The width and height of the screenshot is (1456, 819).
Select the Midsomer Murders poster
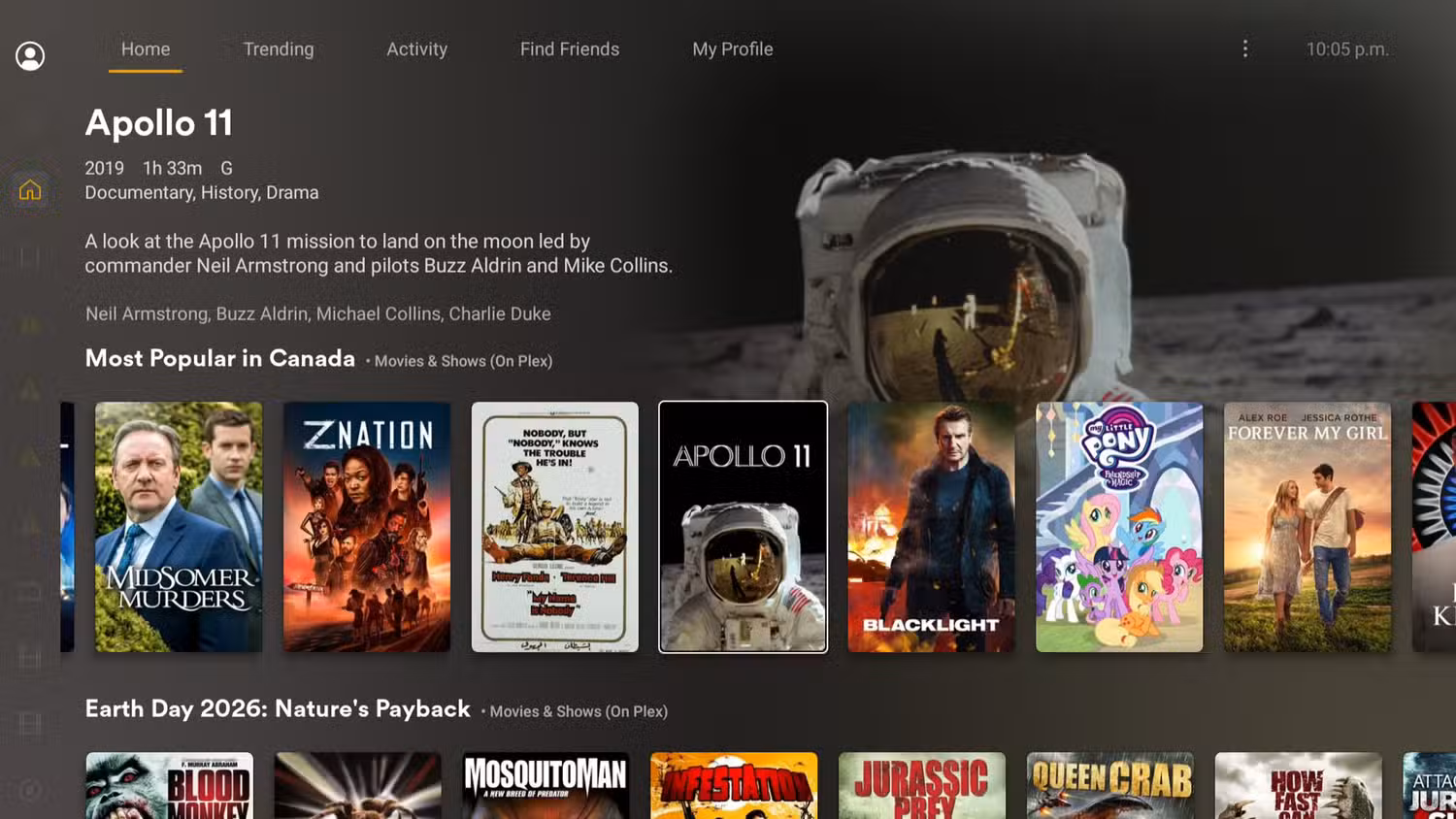point(179,527)
